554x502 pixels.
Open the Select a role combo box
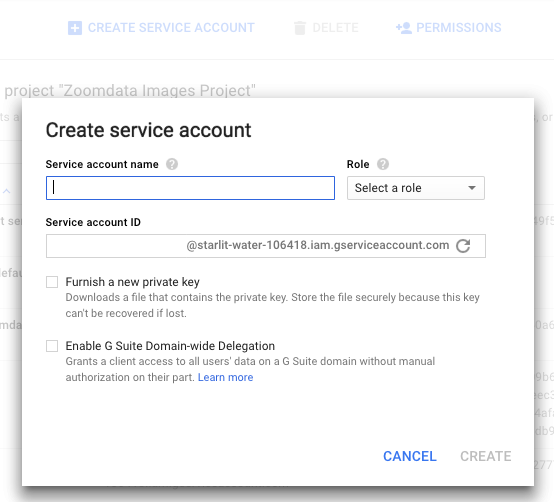point(416,188)
